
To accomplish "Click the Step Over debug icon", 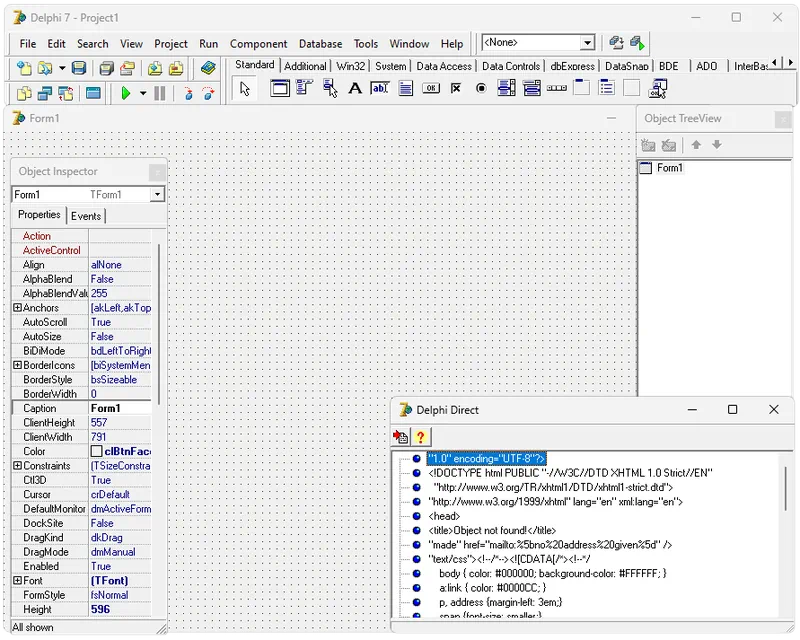I will click(209, 93).
